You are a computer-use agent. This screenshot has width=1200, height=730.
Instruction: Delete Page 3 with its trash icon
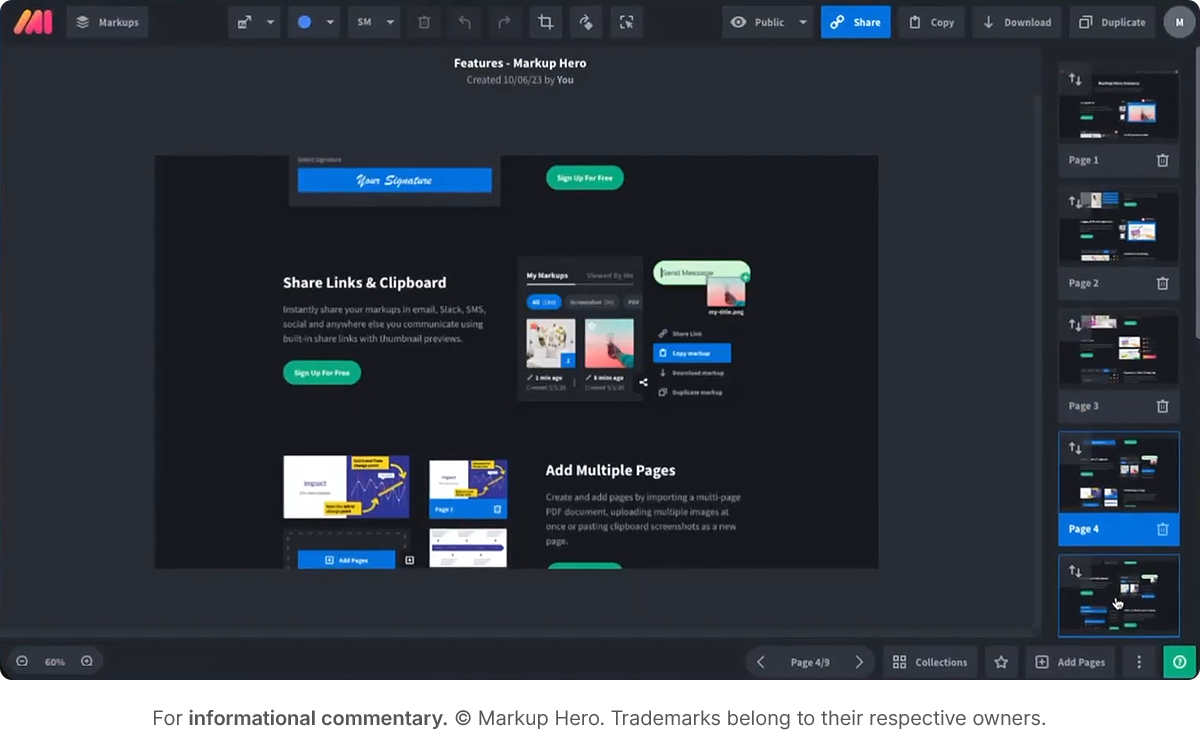1162,406
